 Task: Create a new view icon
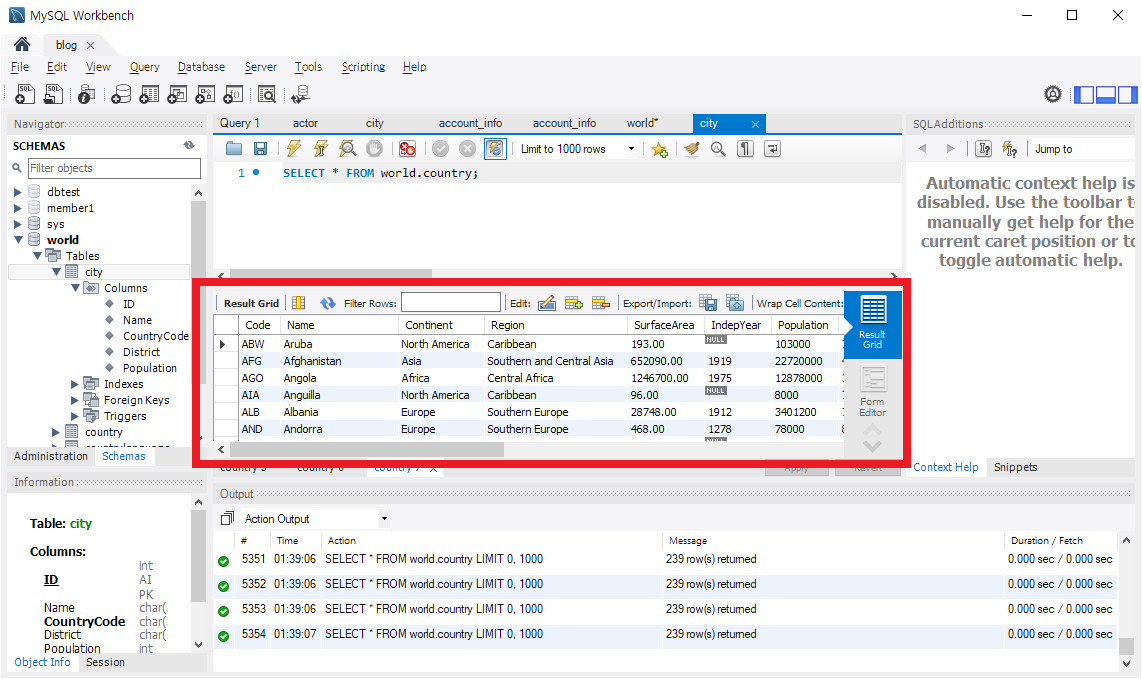point(177,94)
